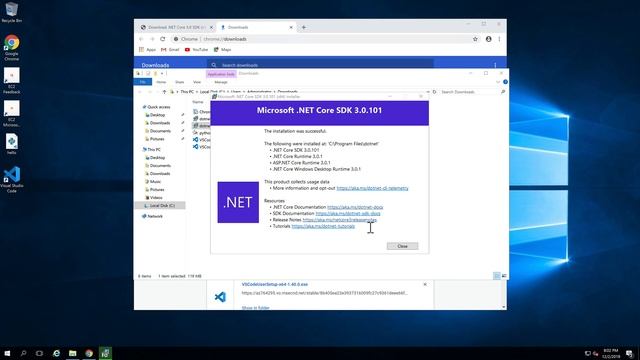Open the File tab in Explorer
The height and width of the screenshot is (360, 640).
pyautogui.click(x=143, y=82)
